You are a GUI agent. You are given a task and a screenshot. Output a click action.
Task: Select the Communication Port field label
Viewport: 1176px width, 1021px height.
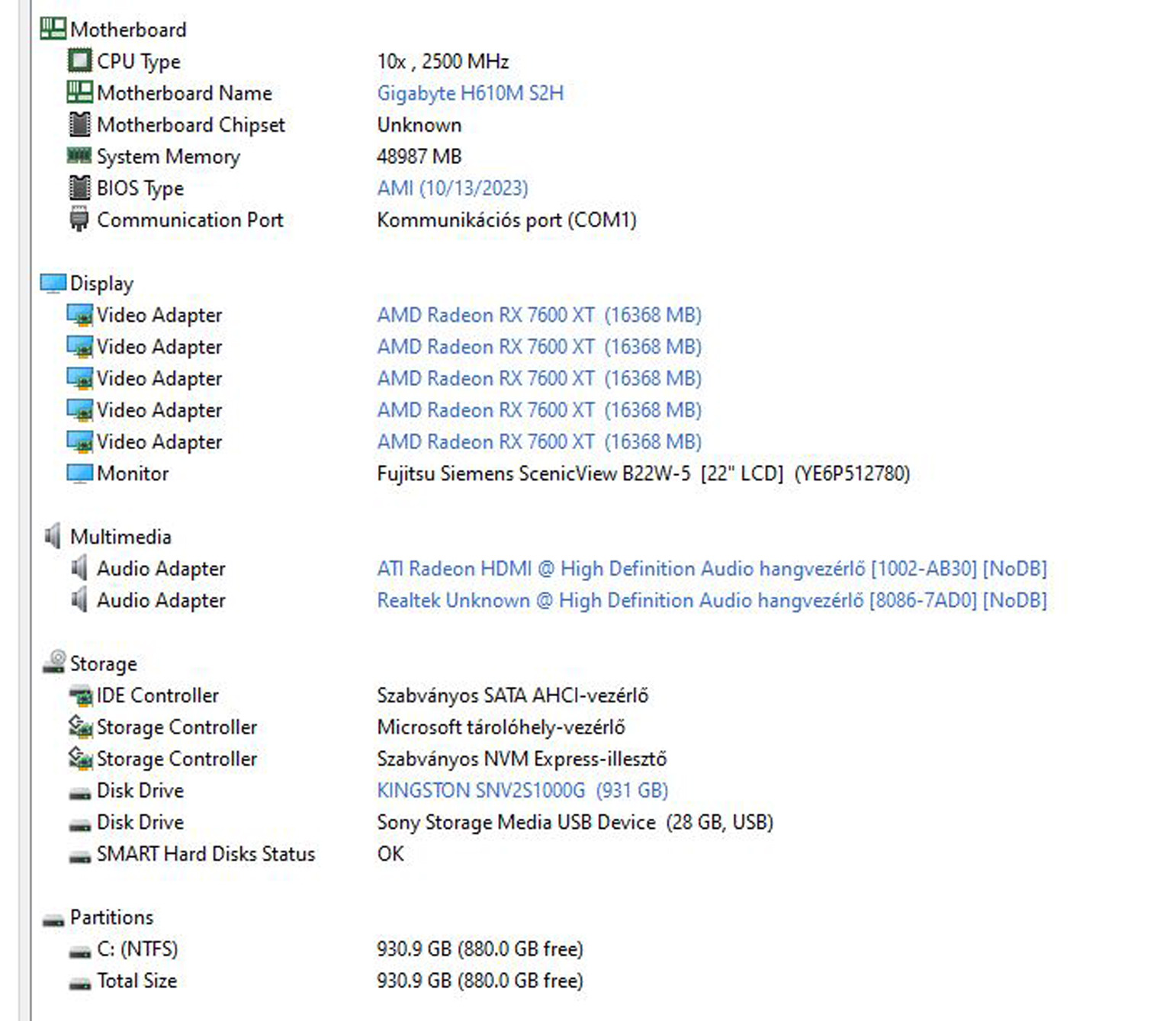(x=190, y=220)
